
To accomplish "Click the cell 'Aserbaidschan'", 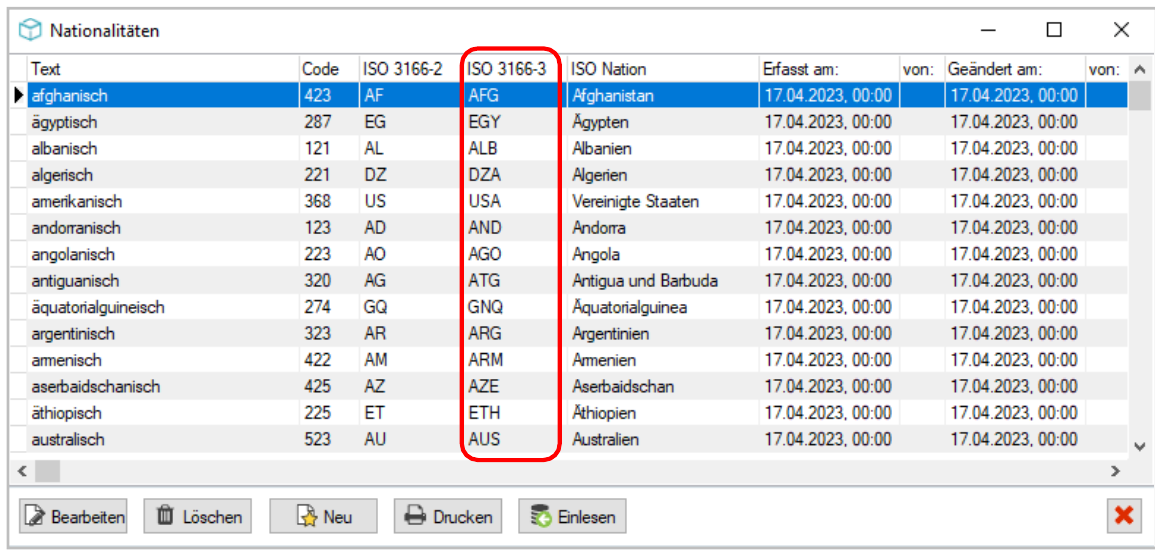I will tap(663, 387).
